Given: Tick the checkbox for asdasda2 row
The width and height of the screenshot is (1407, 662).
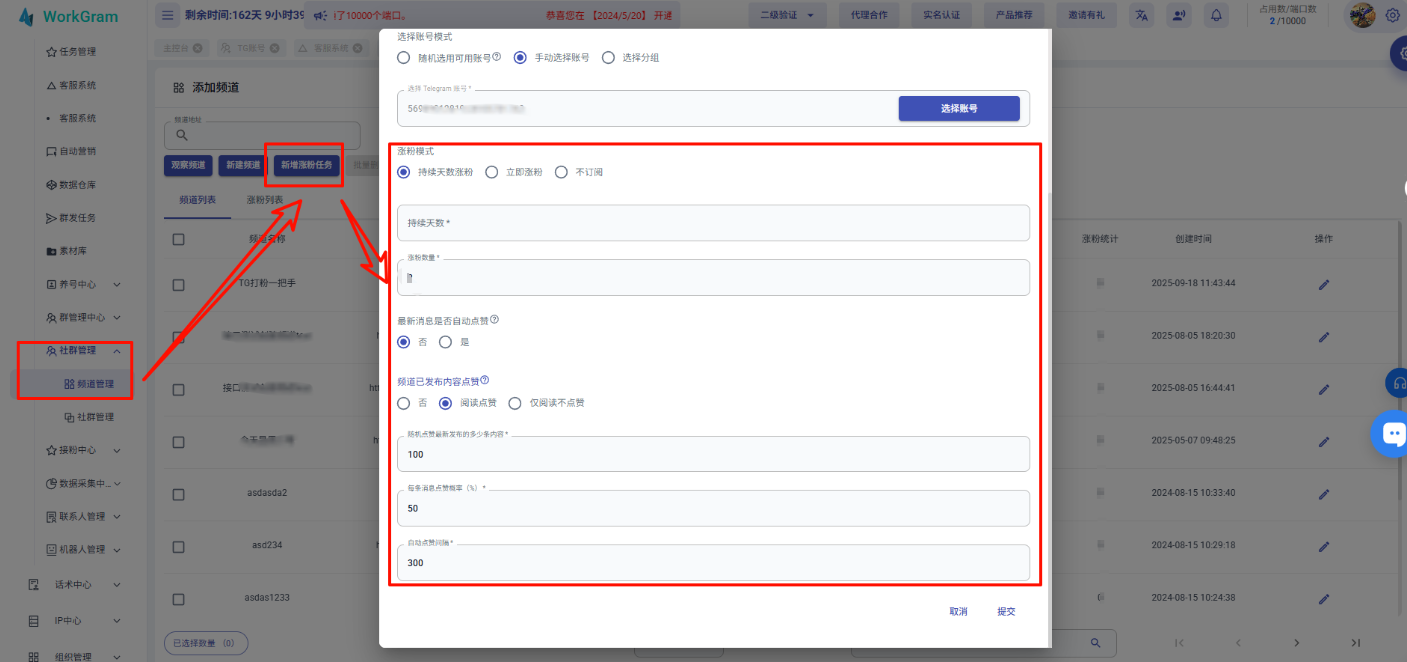Looking at the screenshot, I should tap(179, 494).
